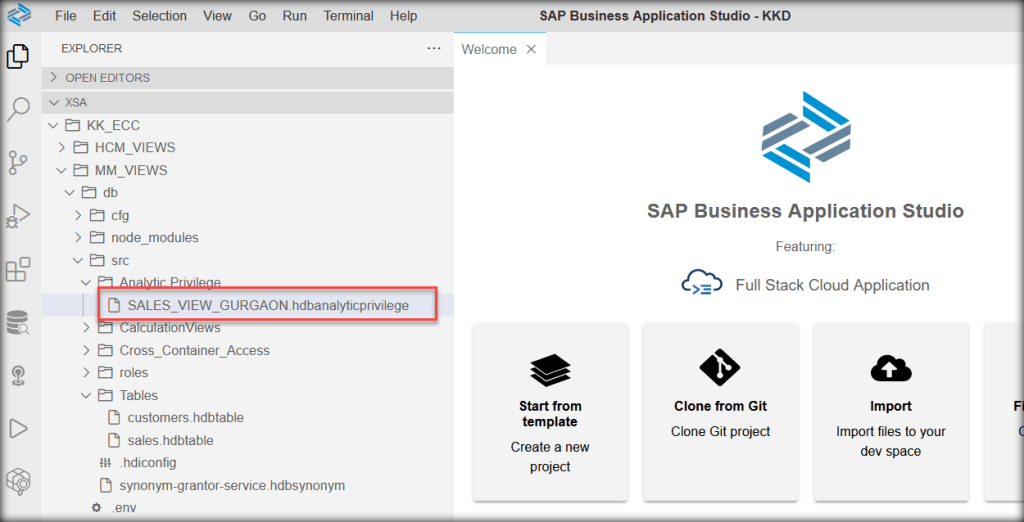Open the Source Control icon
The image size is (1024, 522).
click(x=18, y=162)
